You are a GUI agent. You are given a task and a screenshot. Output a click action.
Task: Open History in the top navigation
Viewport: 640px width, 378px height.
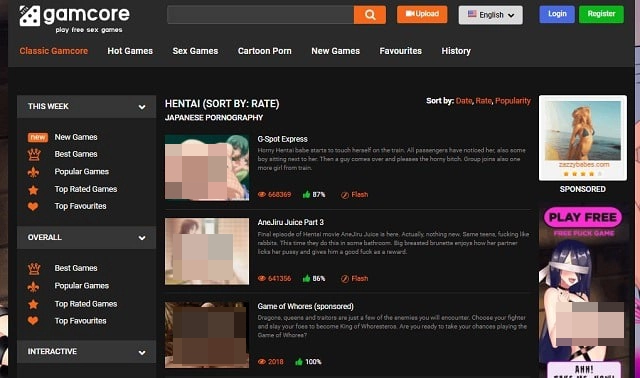pos(456,51)
